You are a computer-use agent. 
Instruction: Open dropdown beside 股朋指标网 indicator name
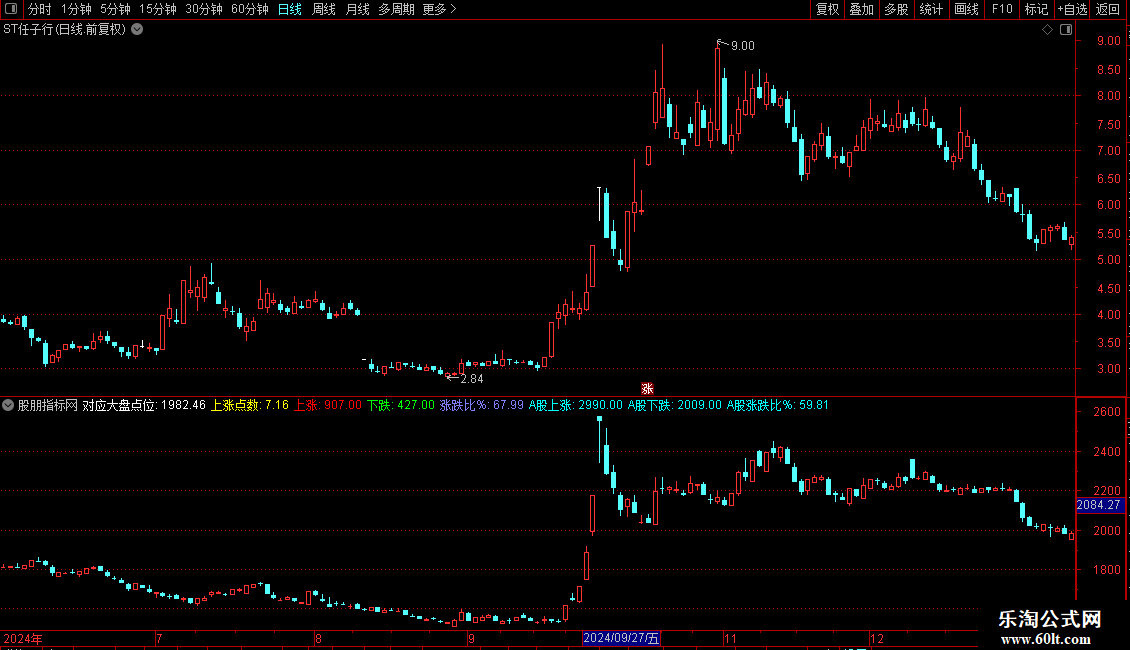8,405
